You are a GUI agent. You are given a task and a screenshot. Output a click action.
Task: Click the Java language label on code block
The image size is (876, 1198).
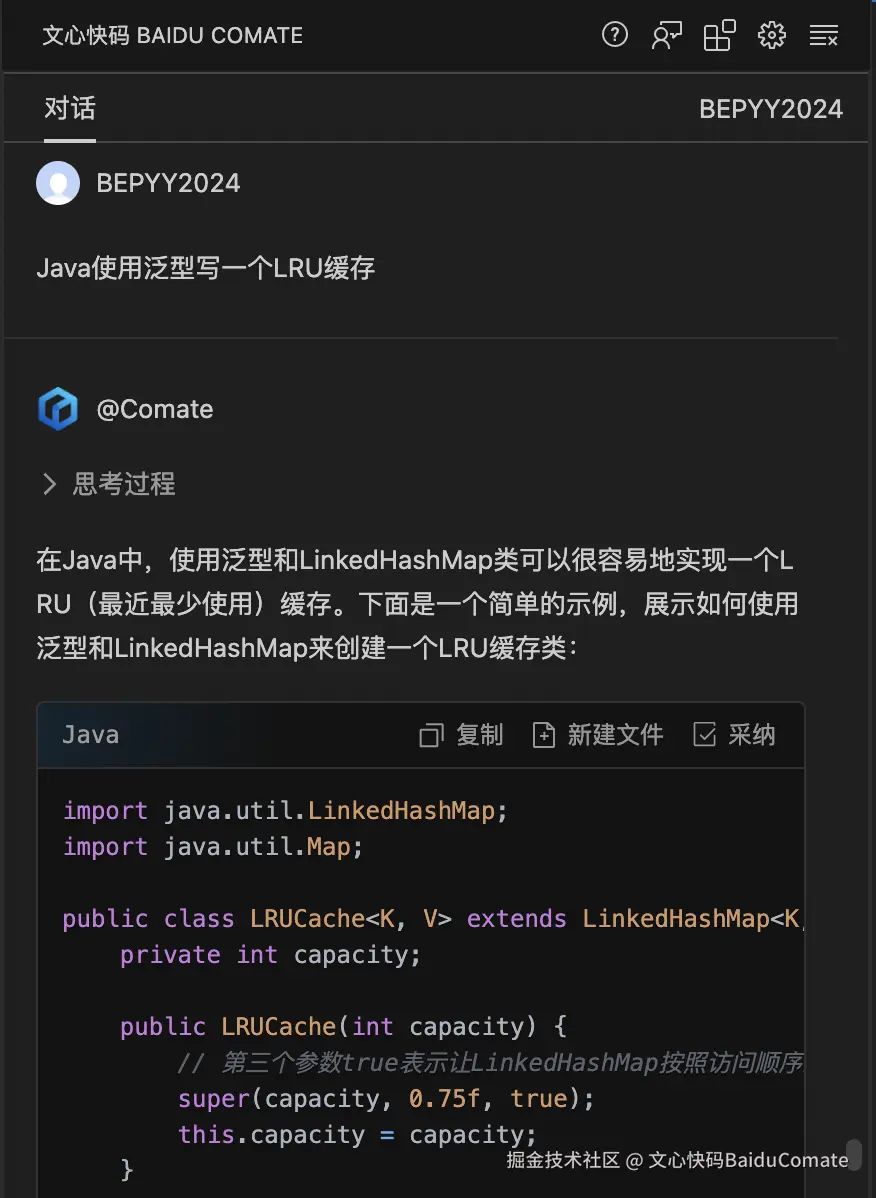[x=90, y=735]
